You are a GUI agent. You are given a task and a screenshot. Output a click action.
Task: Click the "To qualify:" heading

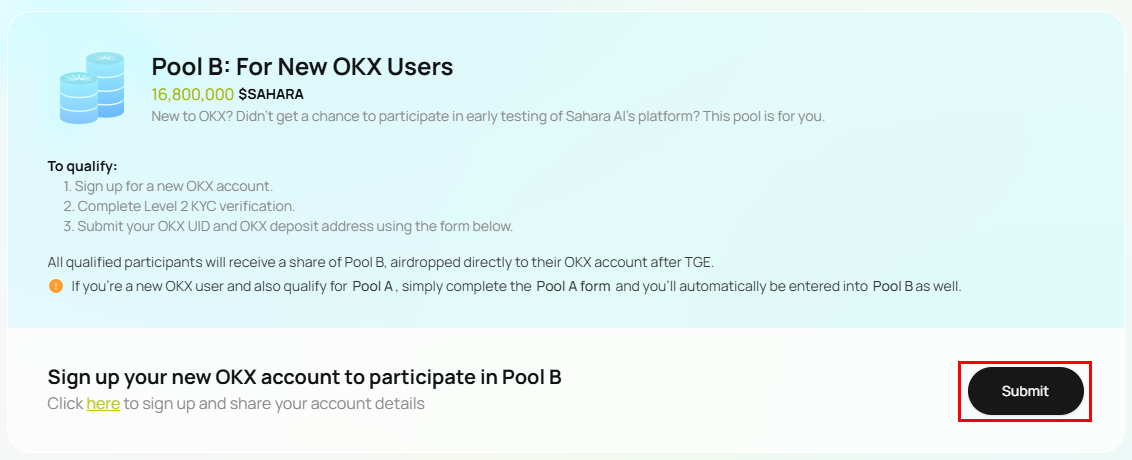(82, 166)
